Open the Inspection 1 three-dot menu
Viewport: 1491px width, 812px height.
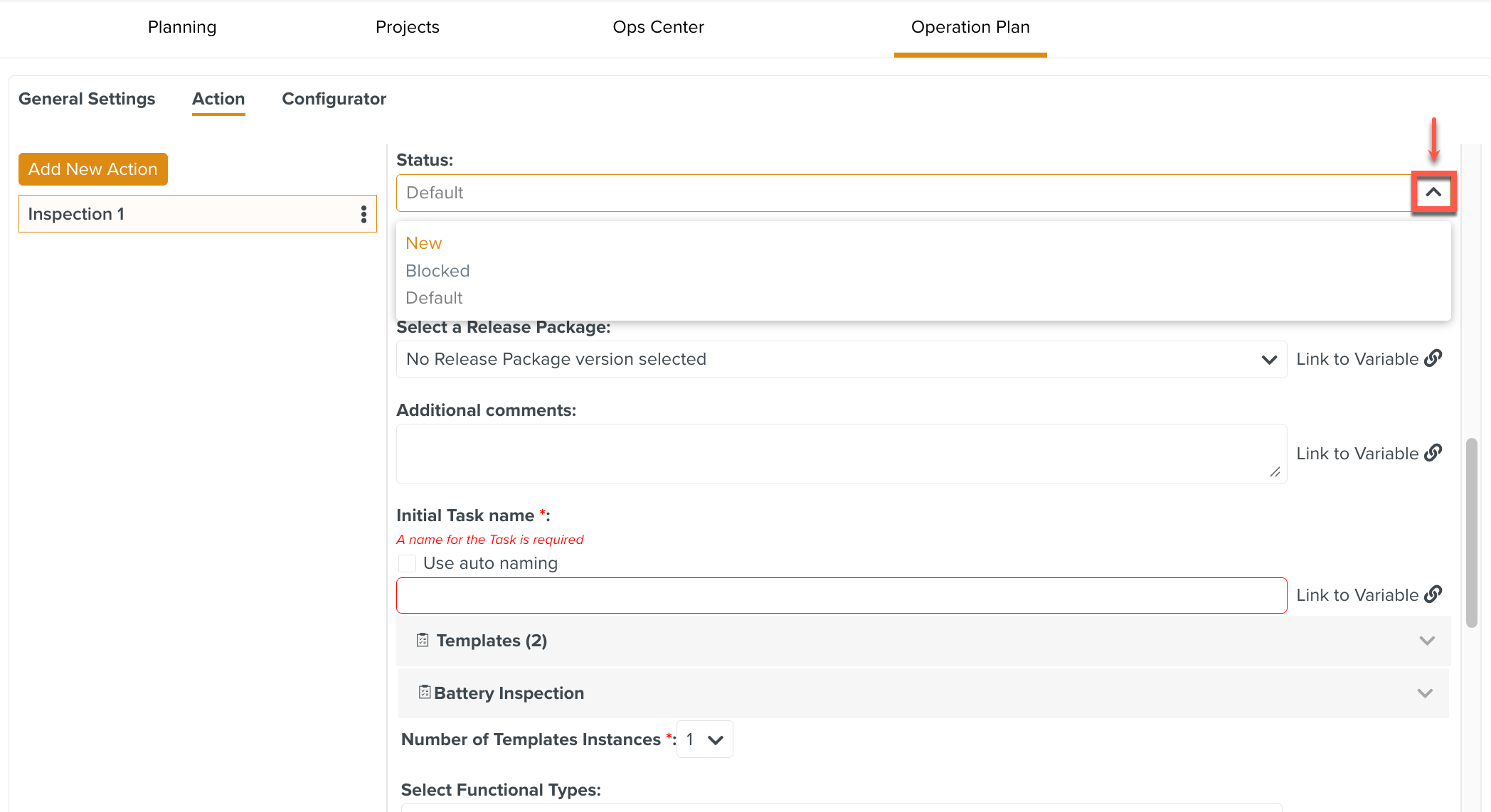click(364, 214)
